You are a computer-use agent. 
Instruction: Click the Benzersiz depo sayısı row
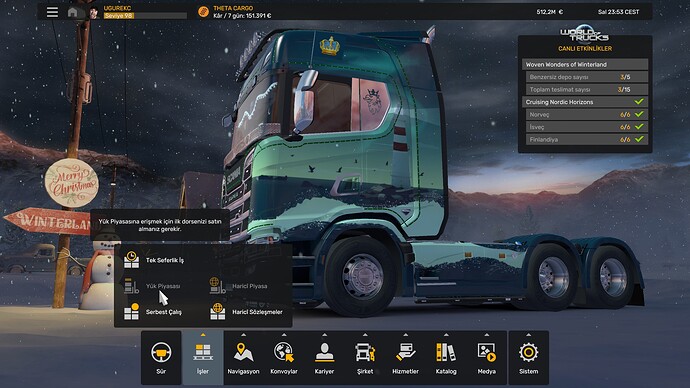(x=587, y=77)
